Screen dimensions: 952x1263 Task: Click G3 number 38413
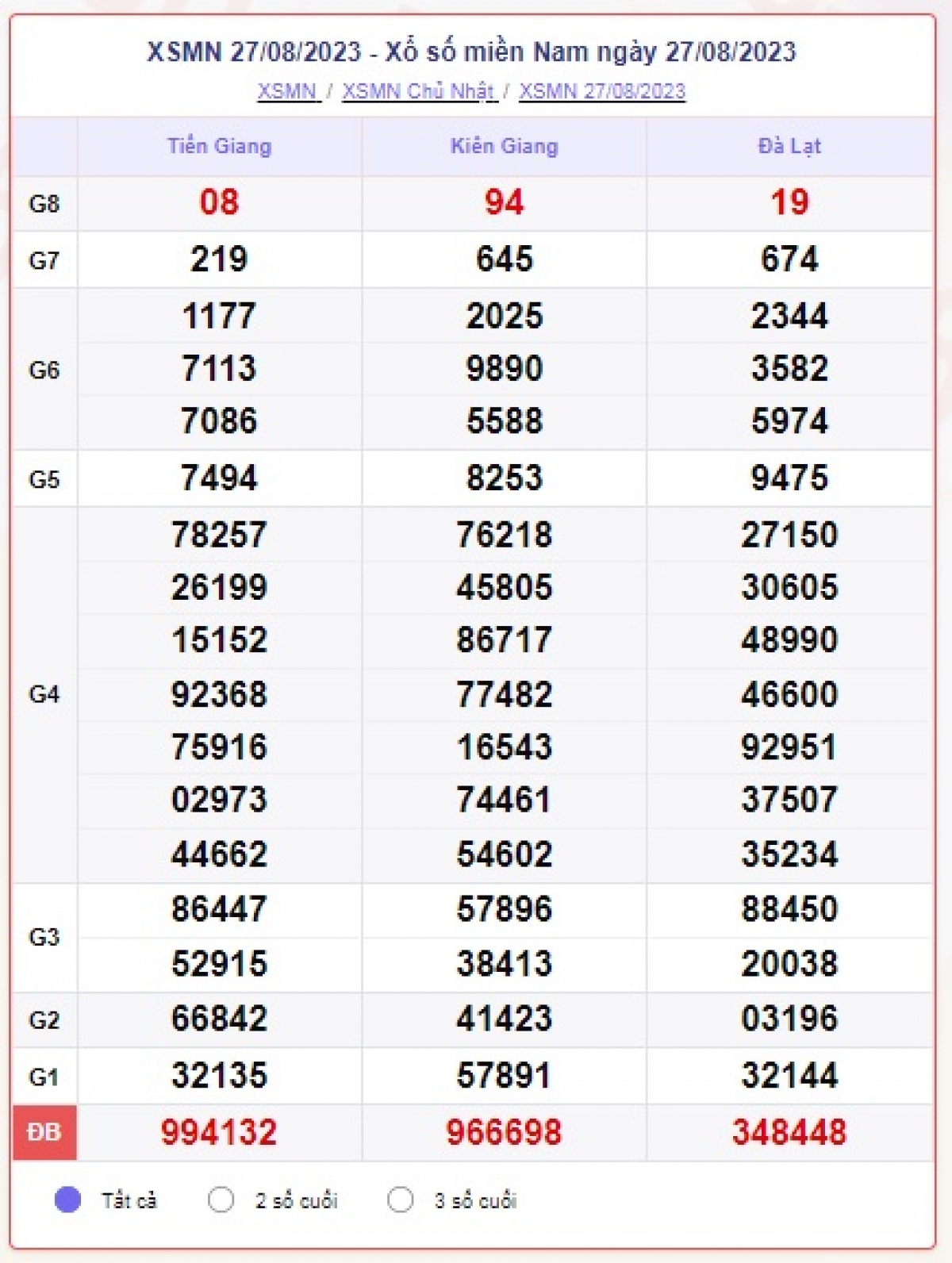coord(505,964)
